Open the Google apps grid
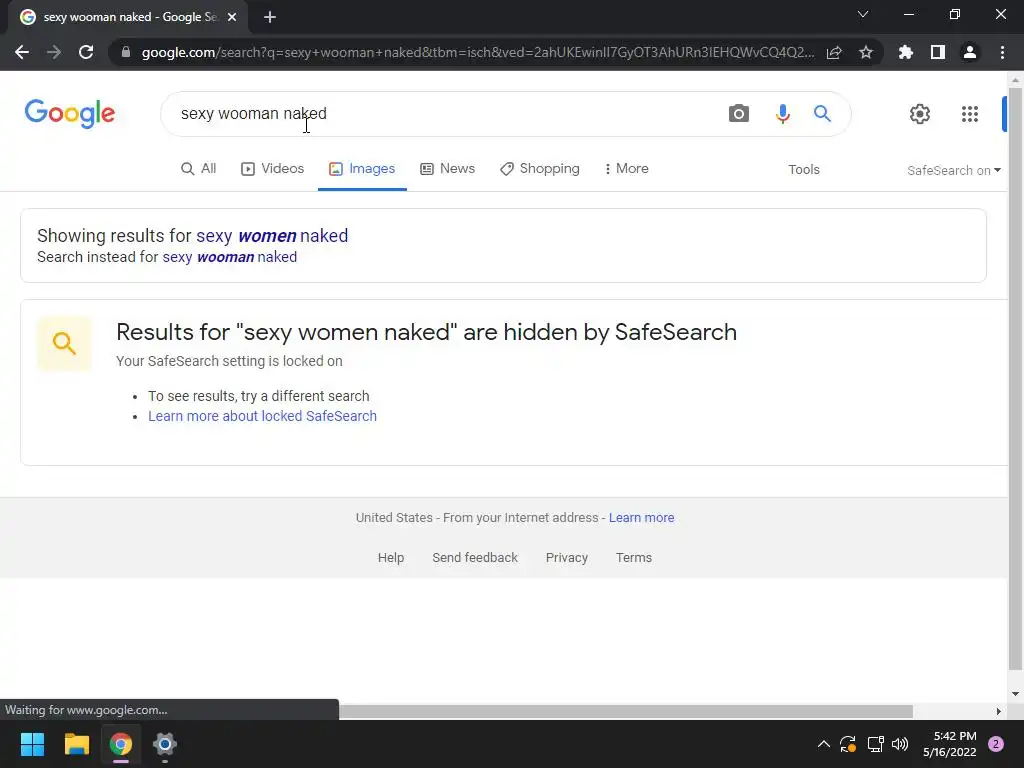Image resolution: width=1024 pixels, height=768 pixels. [x=970, y=114]
